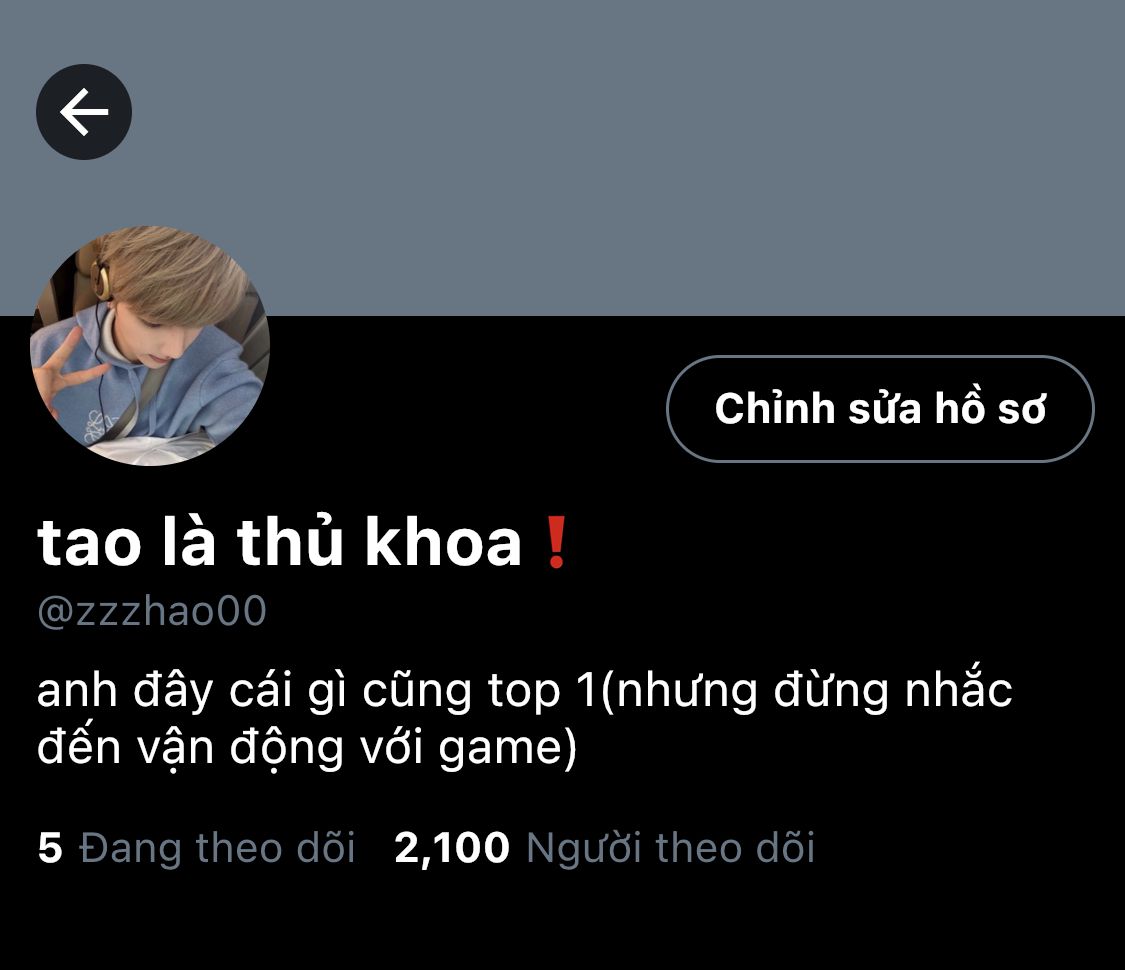
Task: Open the Người theo dõi followers list
Action: [670, 848]
